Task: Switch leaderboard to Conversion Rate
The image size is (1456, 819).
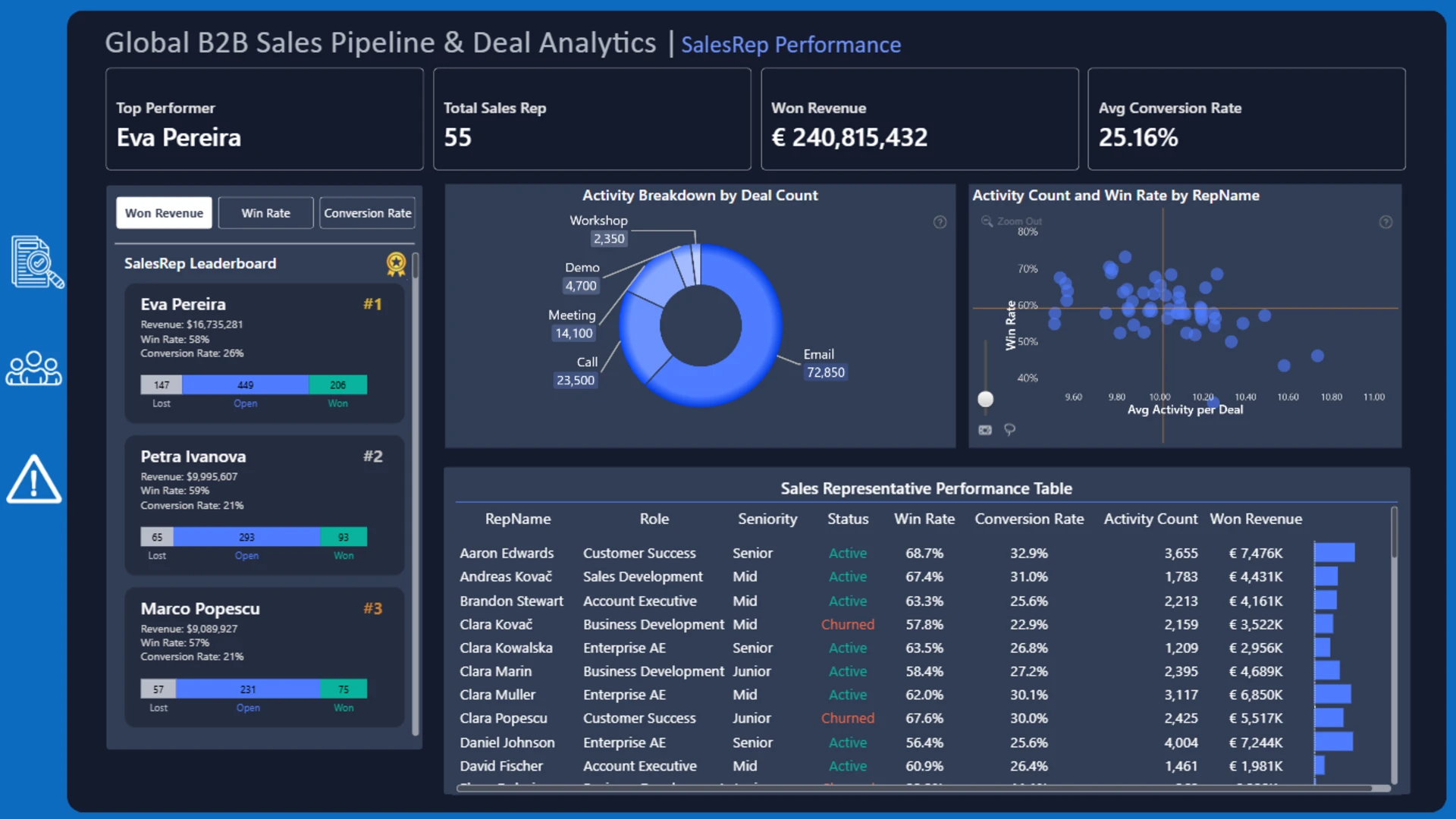Action: 368,213
